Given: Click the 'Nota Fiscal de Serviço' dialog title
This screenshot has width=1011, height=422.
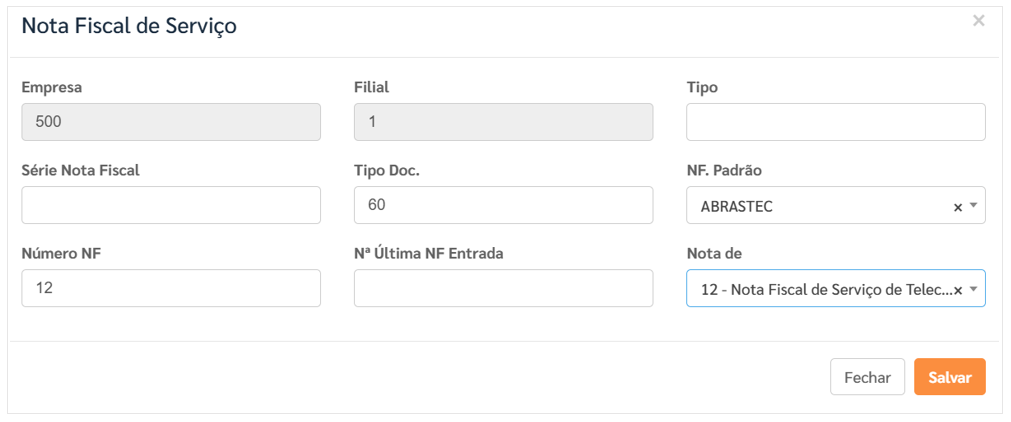Looking at the screenshot, I should click(129, 27).
